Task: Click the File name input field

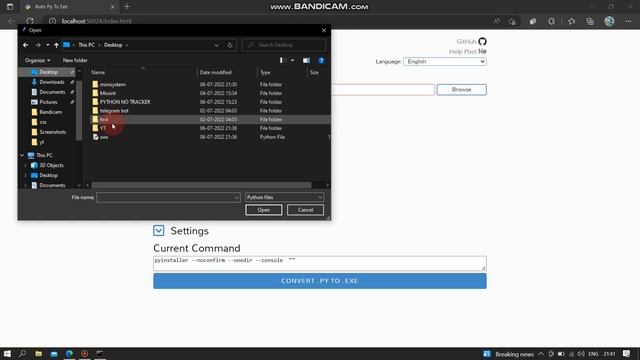Action: (165, 198)
